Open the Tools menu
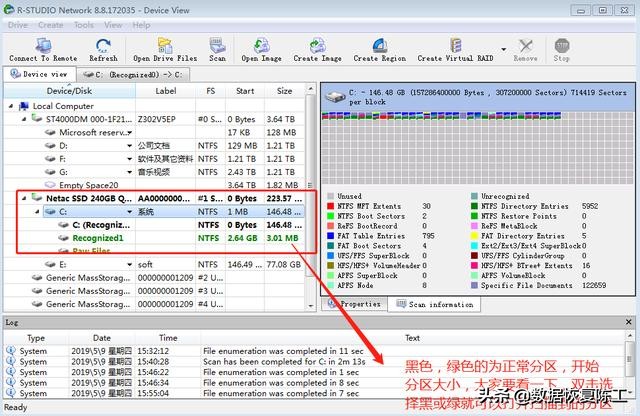Image resolution: width=640 pixels, height=416 pixels. pos(84,24)
